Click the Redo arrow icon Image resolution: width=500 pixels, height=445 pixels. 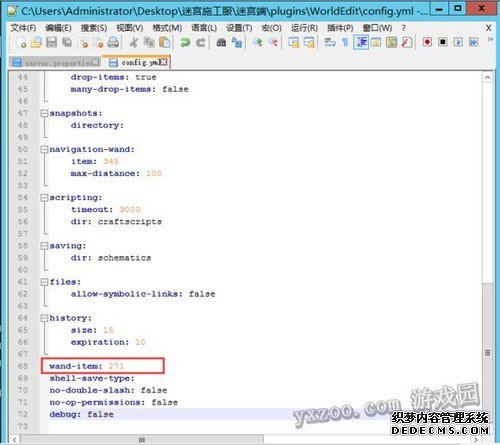point(201,42)
